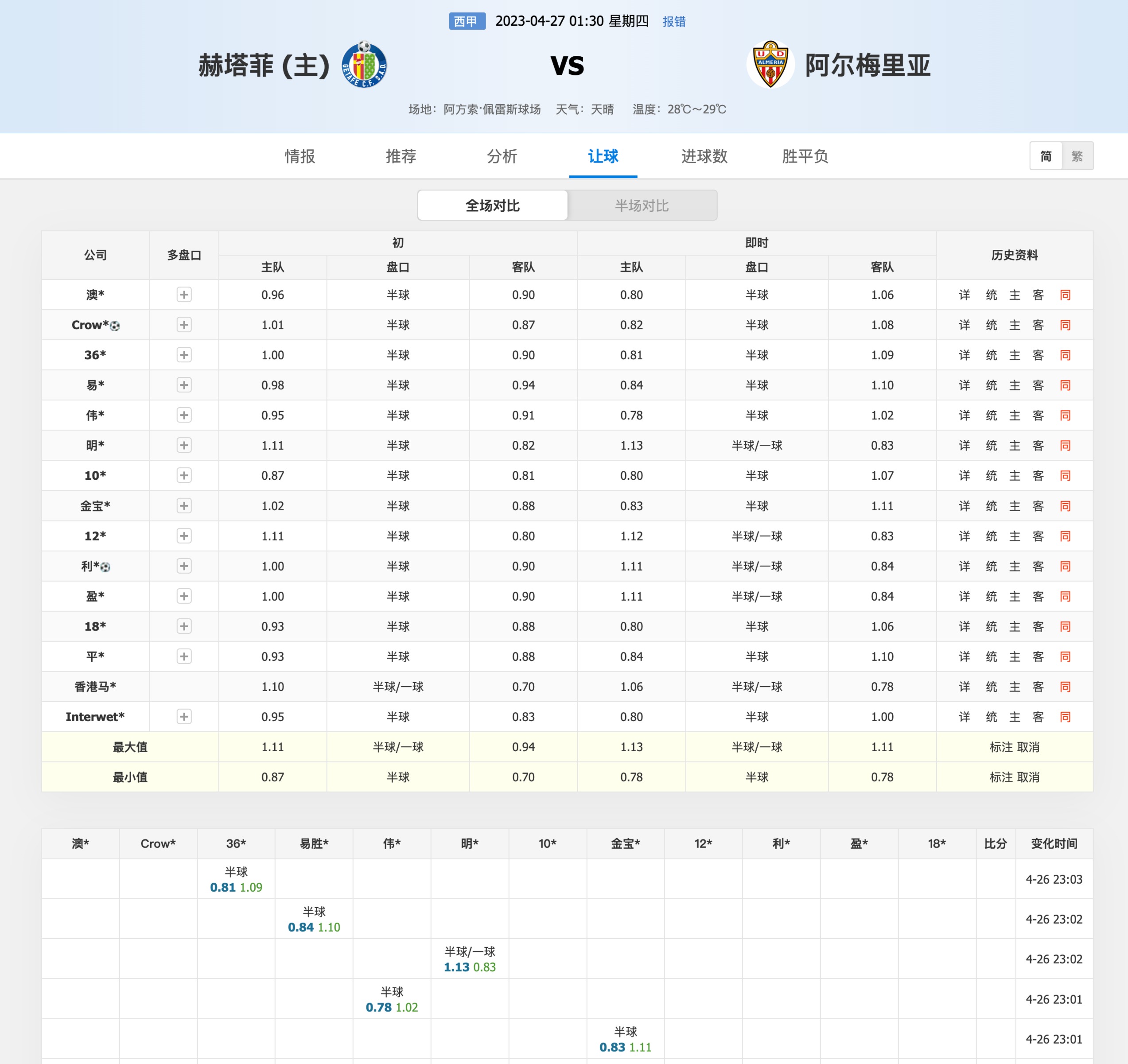Click 标注 in the 最大值 row
This screenshot has width=1128, height=1064.
coord(1001,747)
